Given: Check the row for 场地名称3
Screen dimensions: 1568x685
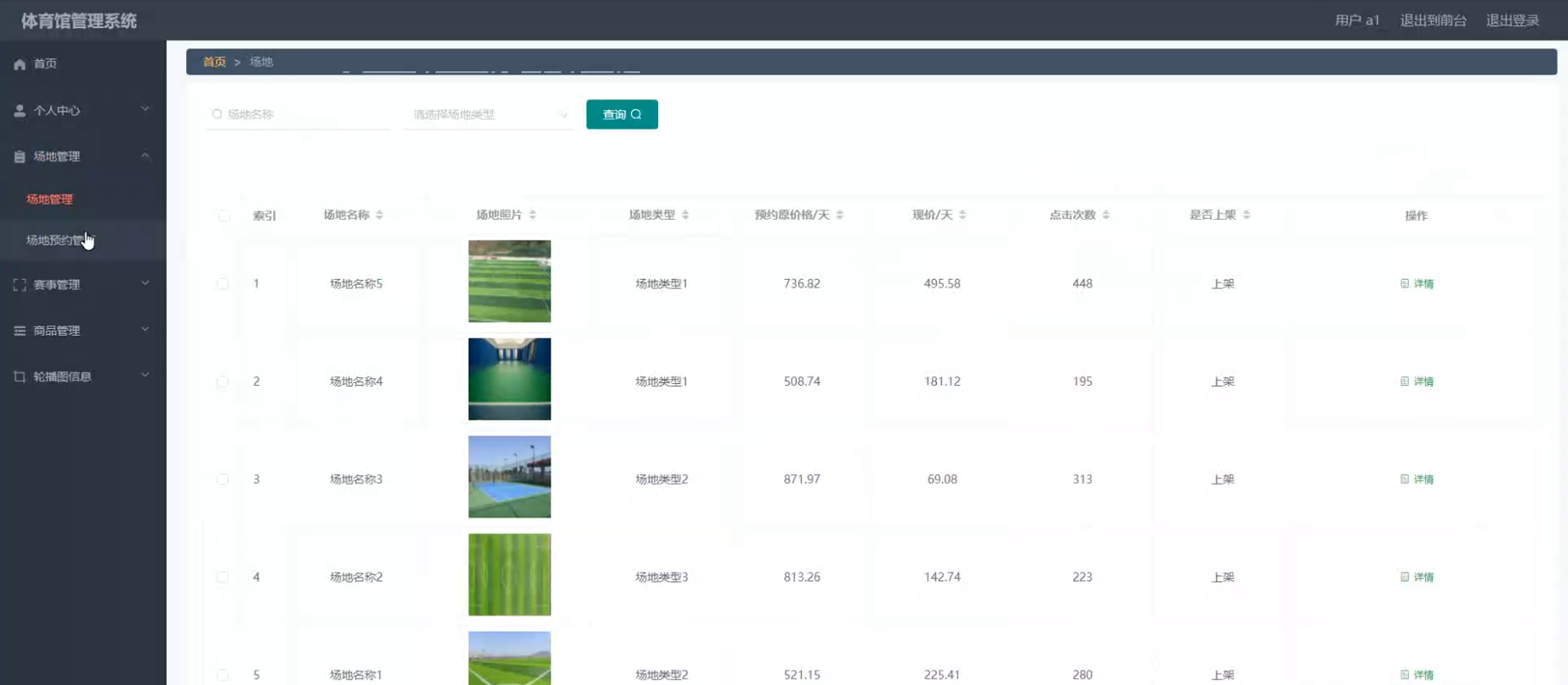Looking at the screenshot, I should [x=222, y=479].
